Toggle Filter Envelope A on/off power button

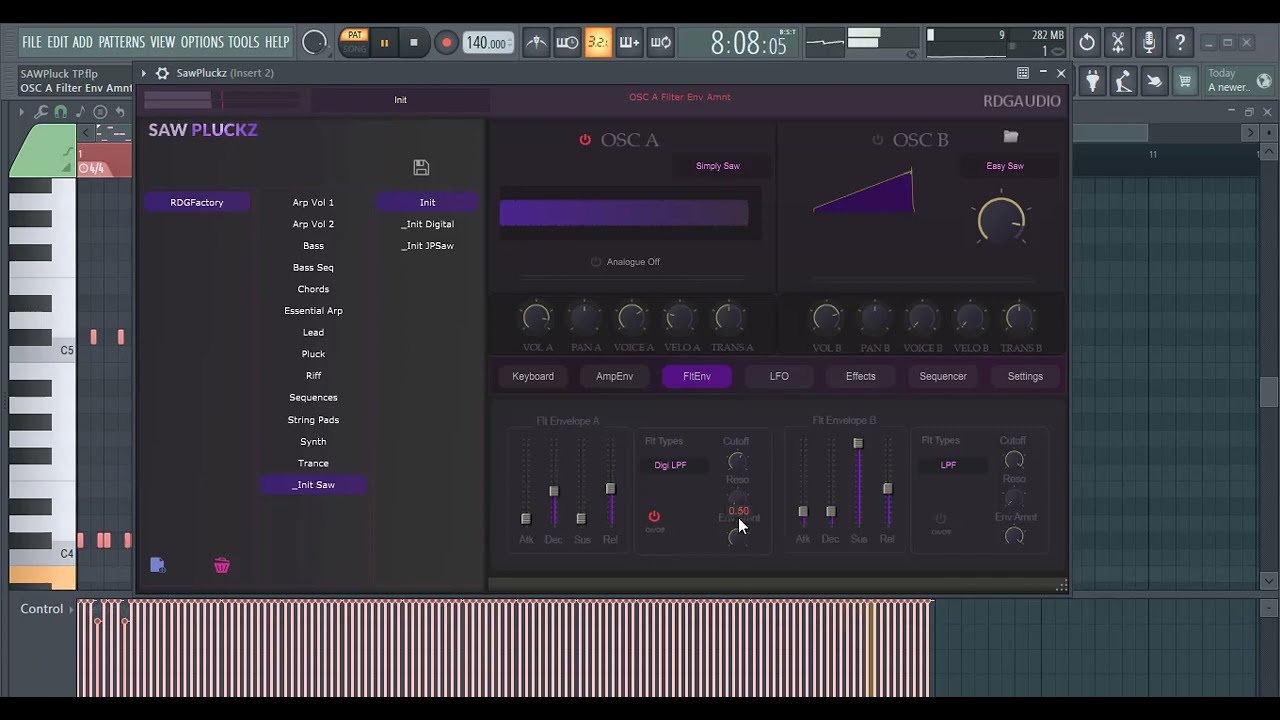click(x=654, y=517)
